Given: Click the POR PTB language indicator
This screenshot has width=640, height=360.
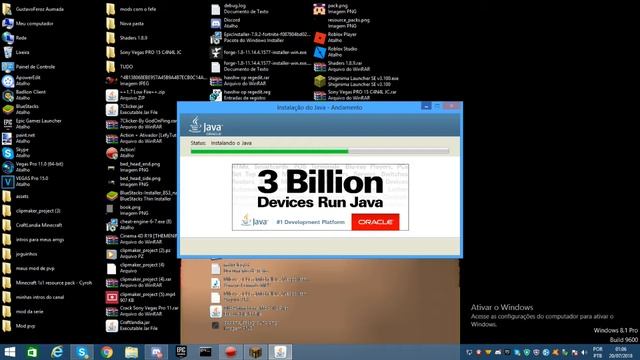Looking at the screenshot, I should (598, 352).
